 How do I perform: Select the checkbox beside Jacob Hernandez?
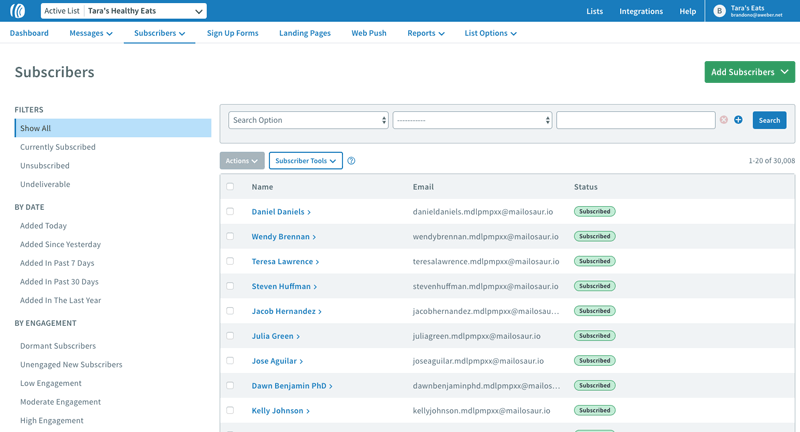[x=230, y=311]
